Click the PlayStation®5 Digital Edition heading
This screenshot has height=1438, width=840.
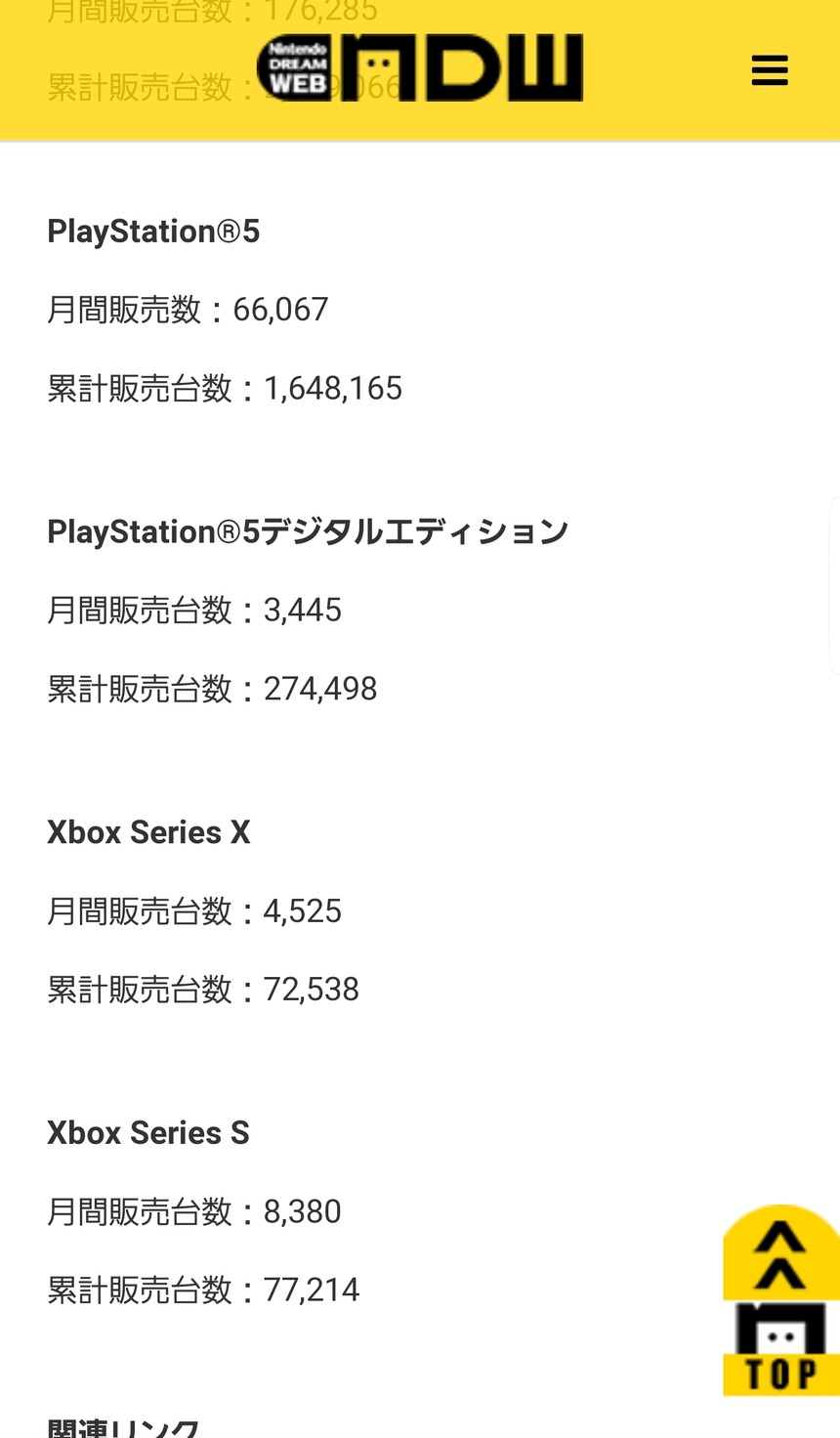[308, 531]
